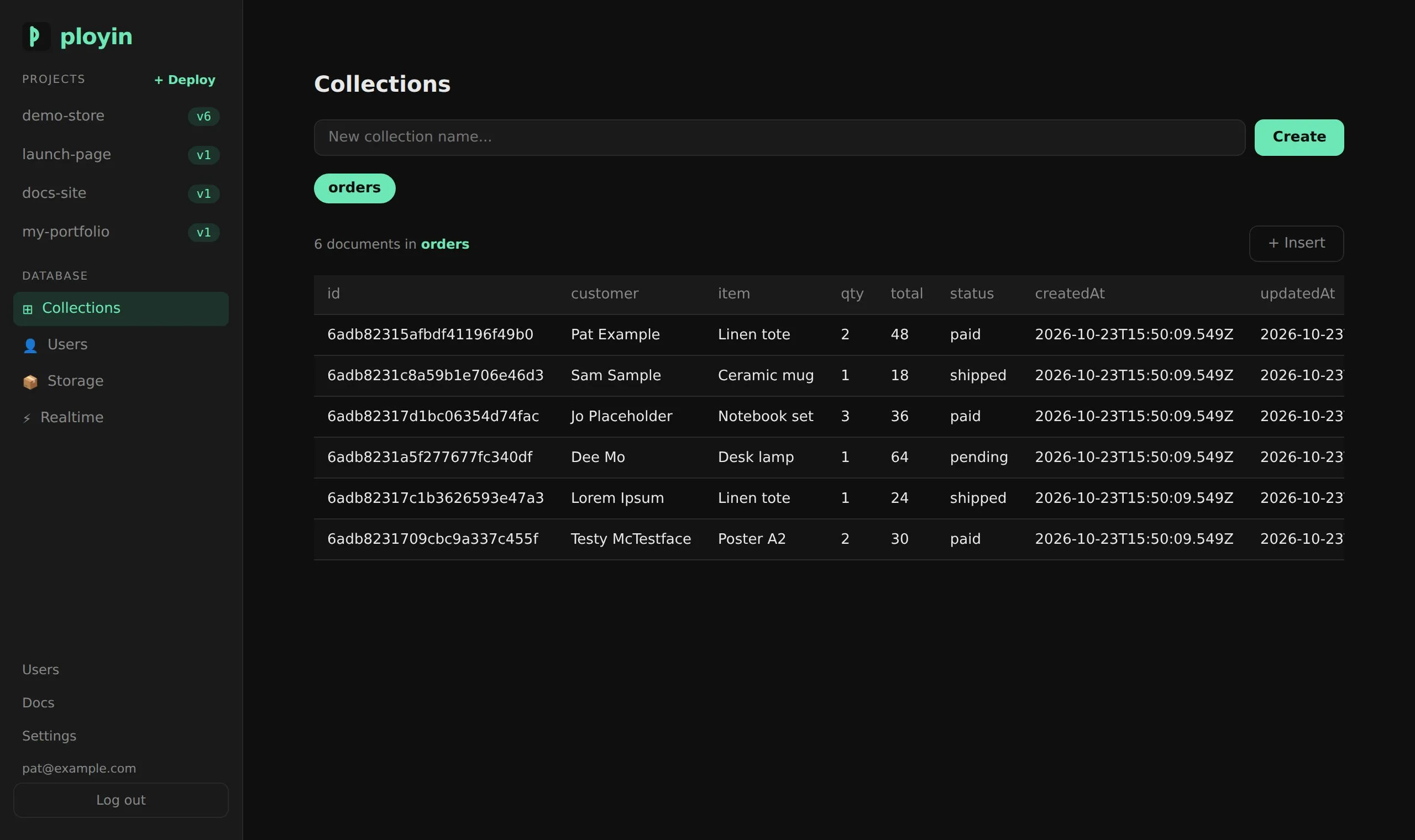Click the Jo Placeholder customer cell

(621, 416)
